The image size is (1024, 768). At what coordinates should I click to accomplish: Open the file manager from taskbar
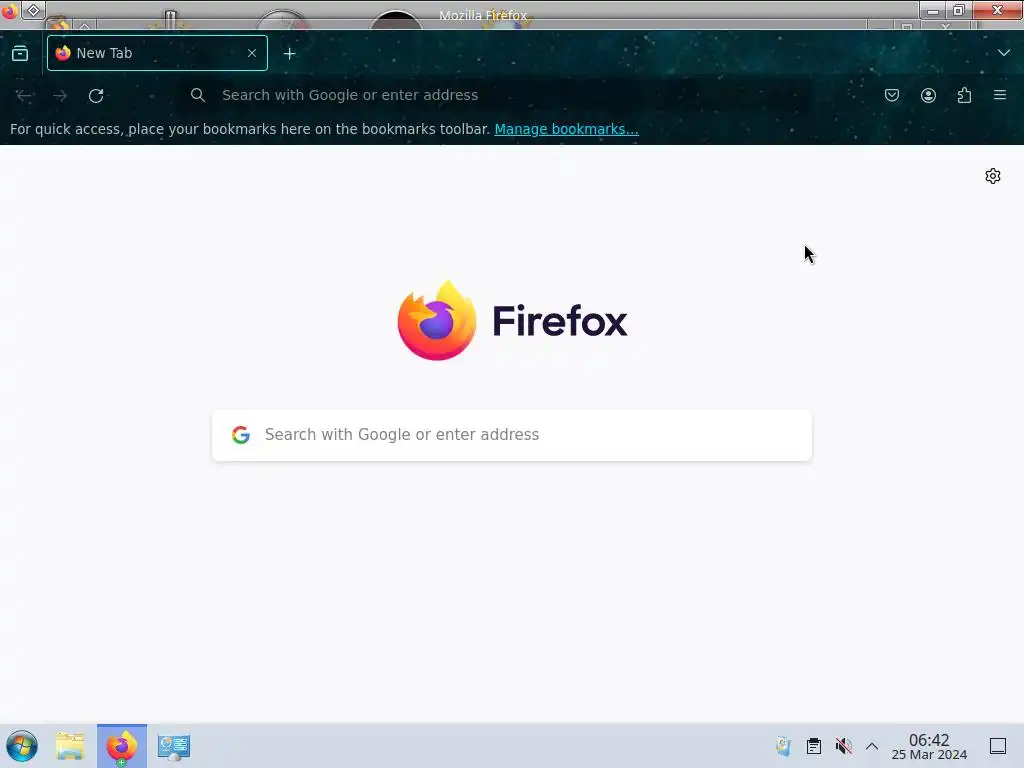(70, 746)
